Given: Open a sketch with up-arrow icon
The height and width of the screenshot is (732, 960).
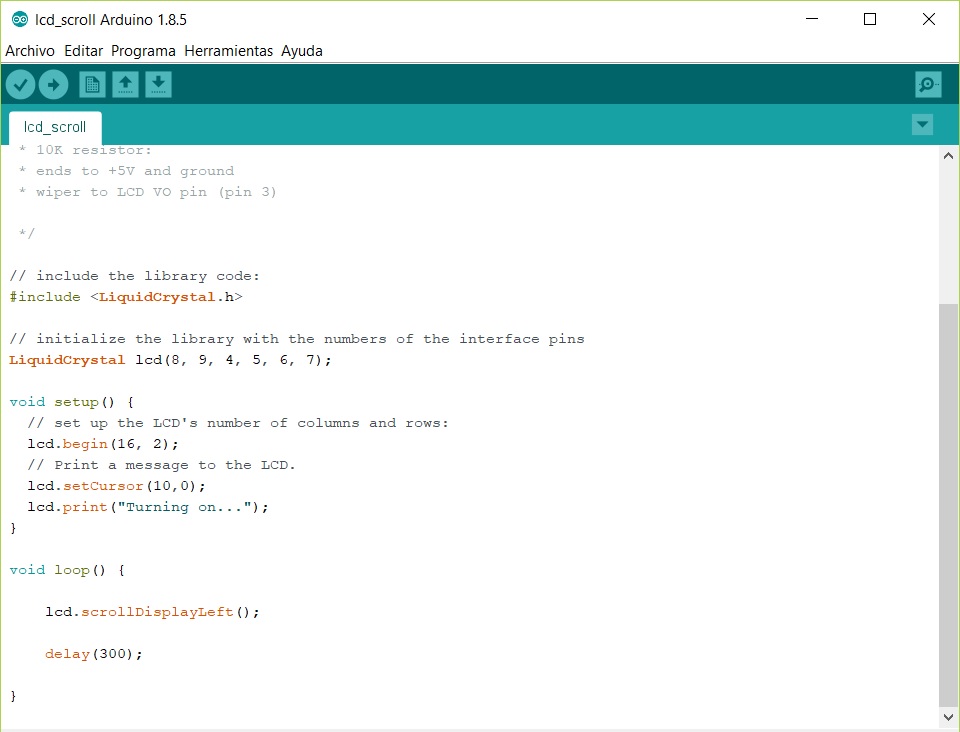Looking at the screenshot, I should [x=126, y=84].
